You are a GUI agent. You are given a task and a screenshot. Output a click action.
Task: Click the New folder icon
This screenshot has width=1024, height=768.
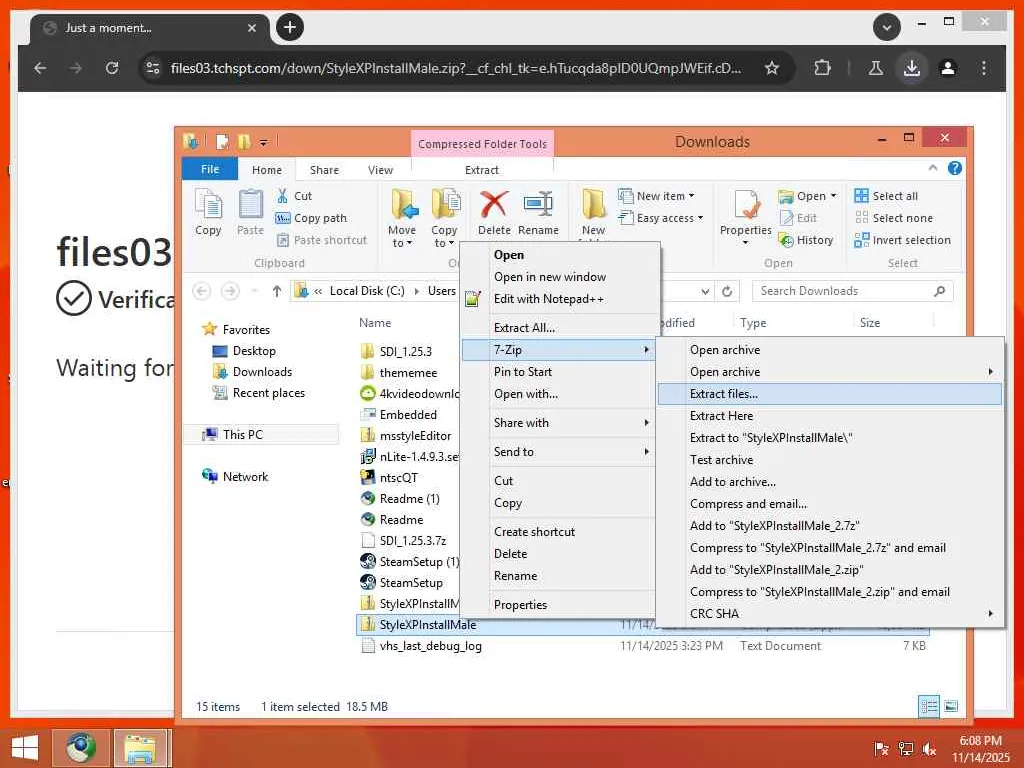(x=594, y=204)
